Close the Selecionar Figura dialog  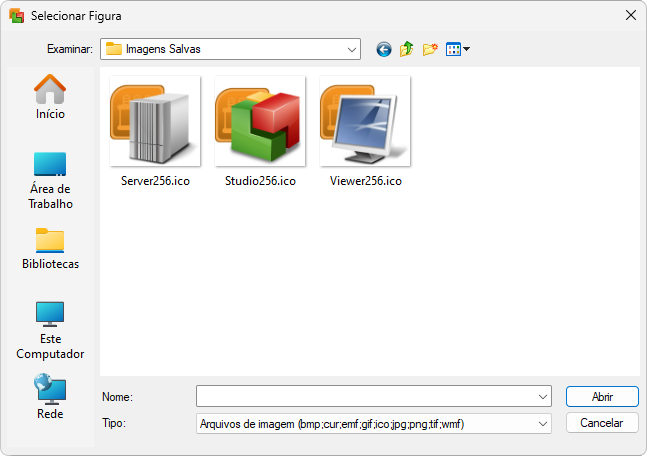point(629,15)
